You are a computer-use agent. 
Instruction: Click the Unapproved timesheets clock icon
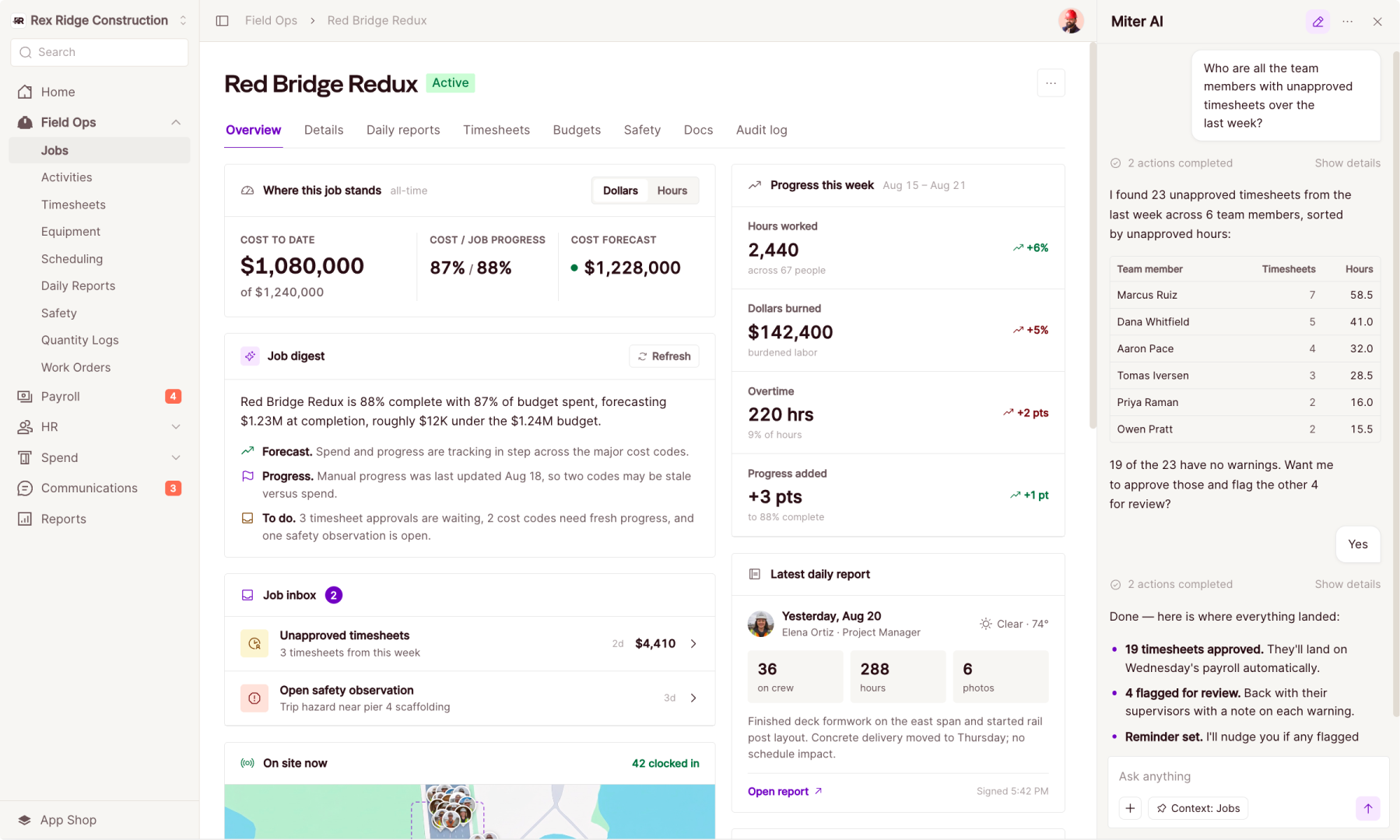point(254,643)
